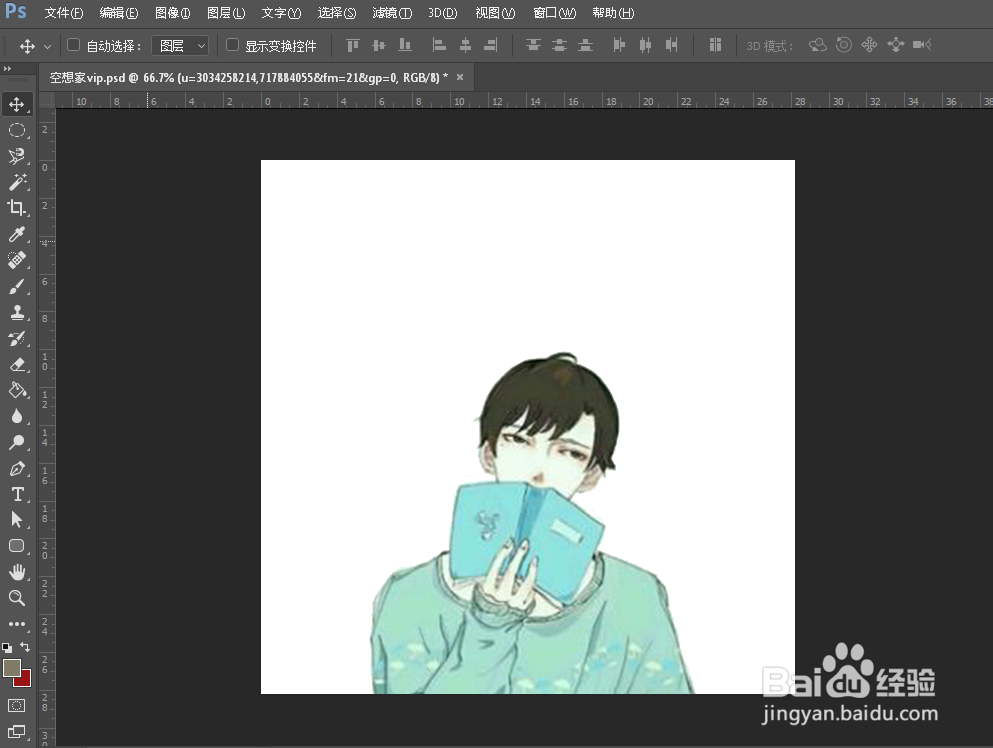
Task: Open the 图像(I) menu
Action: (x=172, y=13)
